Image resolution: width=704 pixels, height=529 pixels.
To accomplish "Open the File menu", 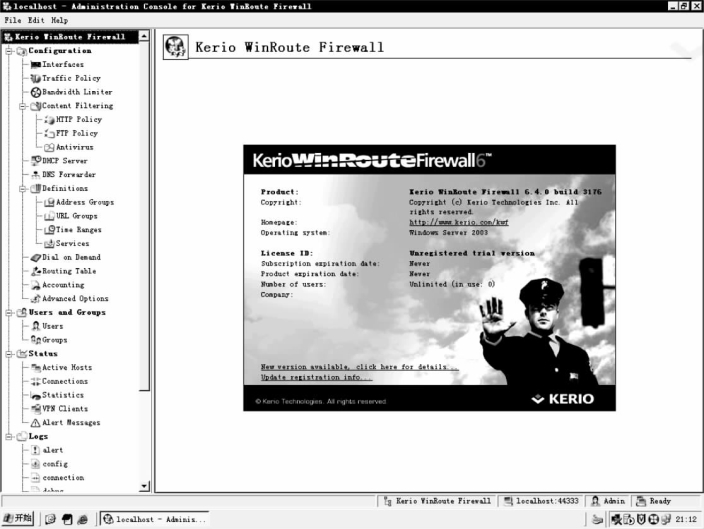I will [13, 20].
